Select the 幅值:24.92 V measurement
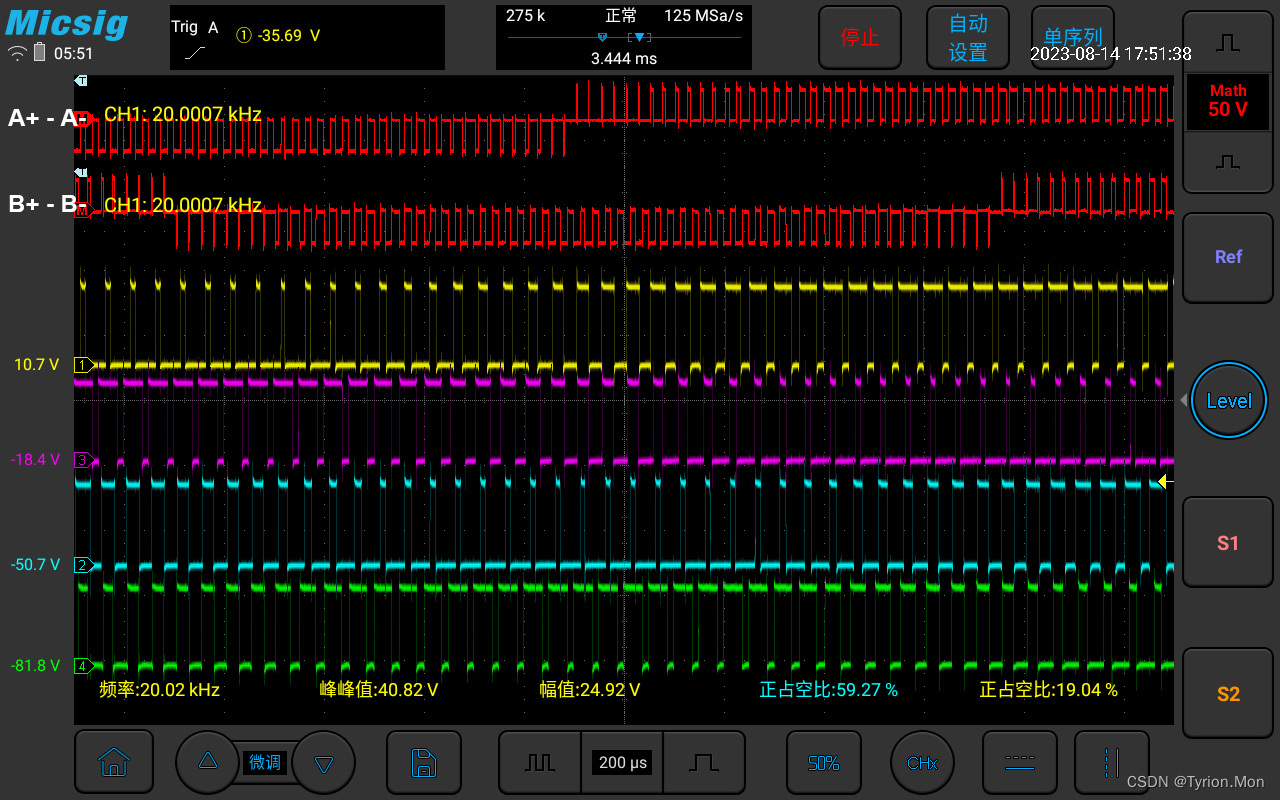The height and width of the screenshot is (800, 1280). (x=590, y=690)
